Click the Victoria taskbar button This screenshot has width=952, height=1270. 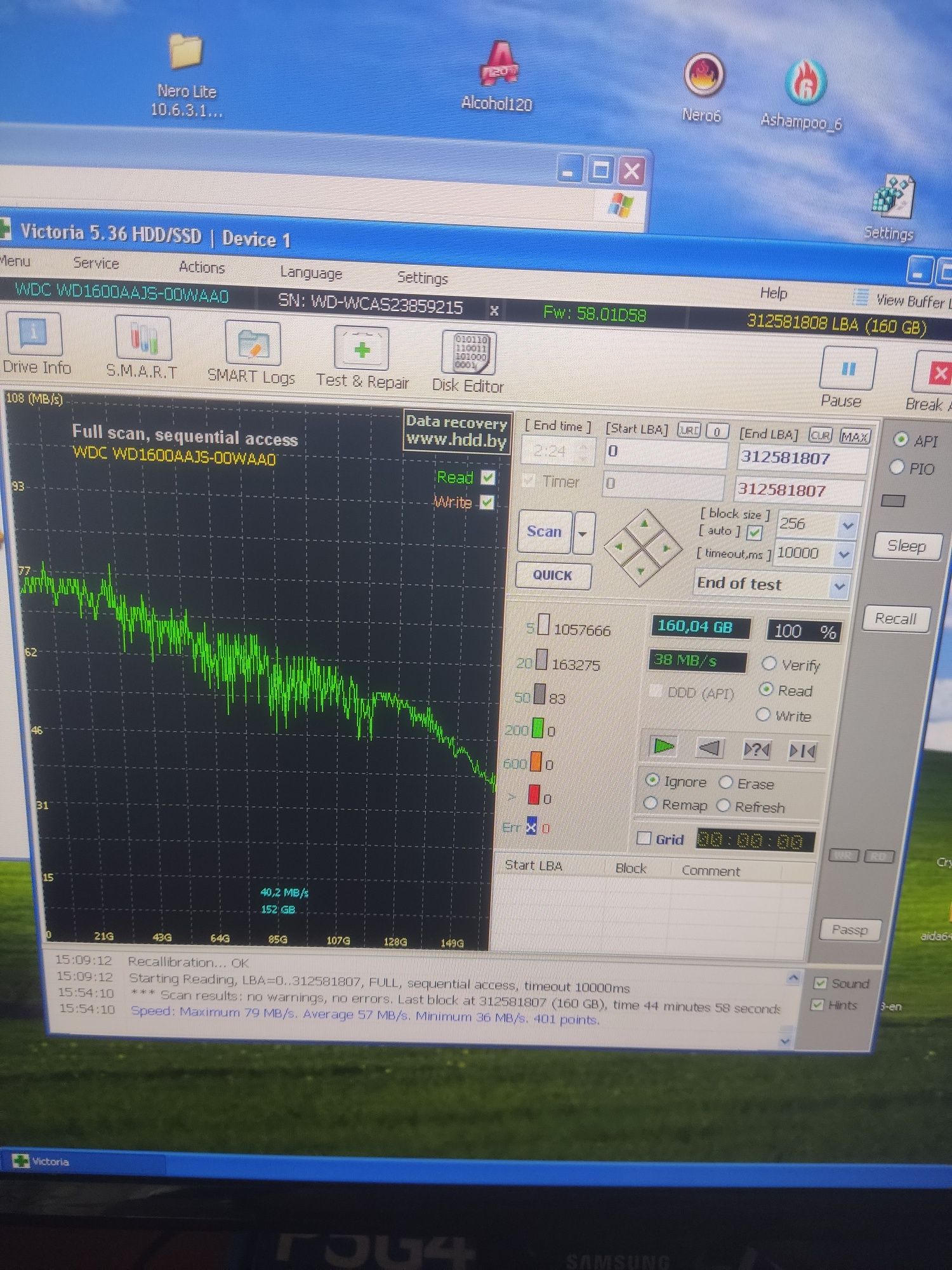point(84,1161)
